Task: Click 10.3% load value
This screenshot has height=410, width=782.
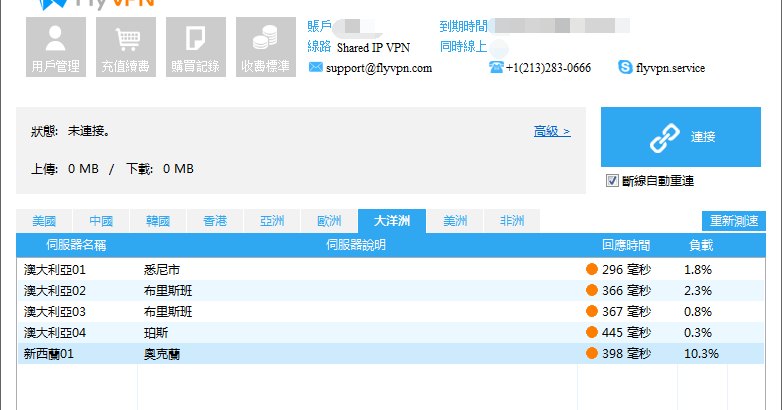Action: pos(701,354)
